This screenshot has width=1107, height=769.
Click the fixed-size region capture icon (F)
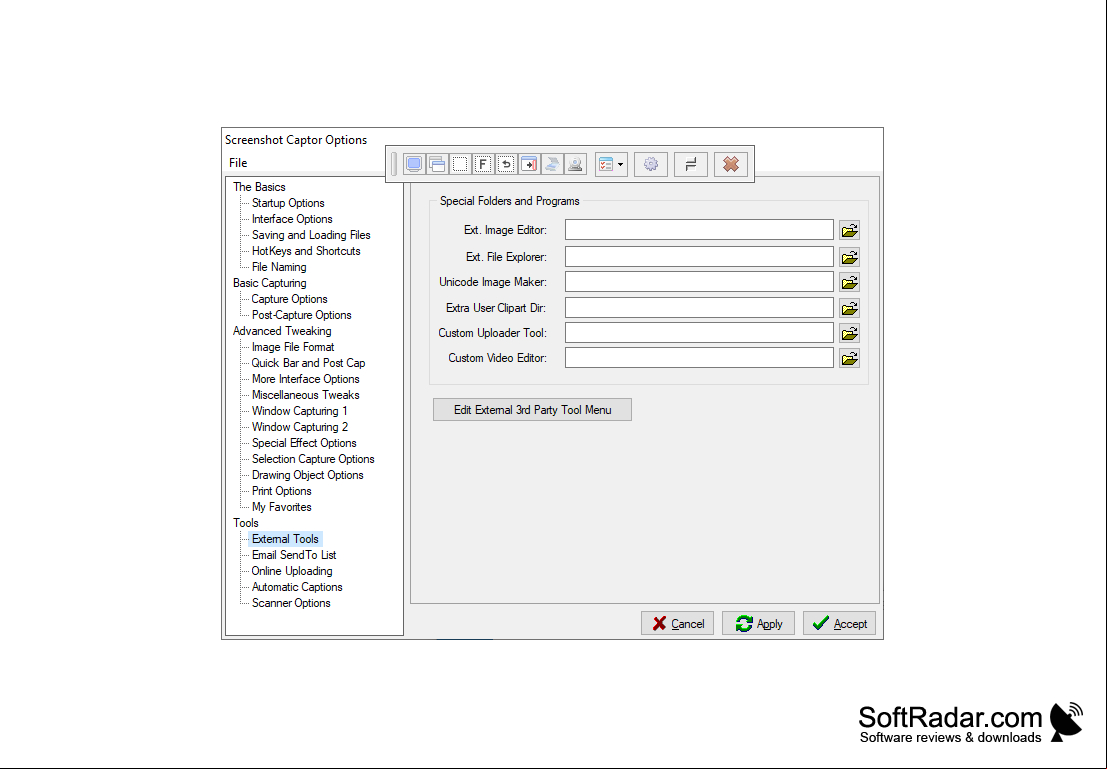click(483, 165)
